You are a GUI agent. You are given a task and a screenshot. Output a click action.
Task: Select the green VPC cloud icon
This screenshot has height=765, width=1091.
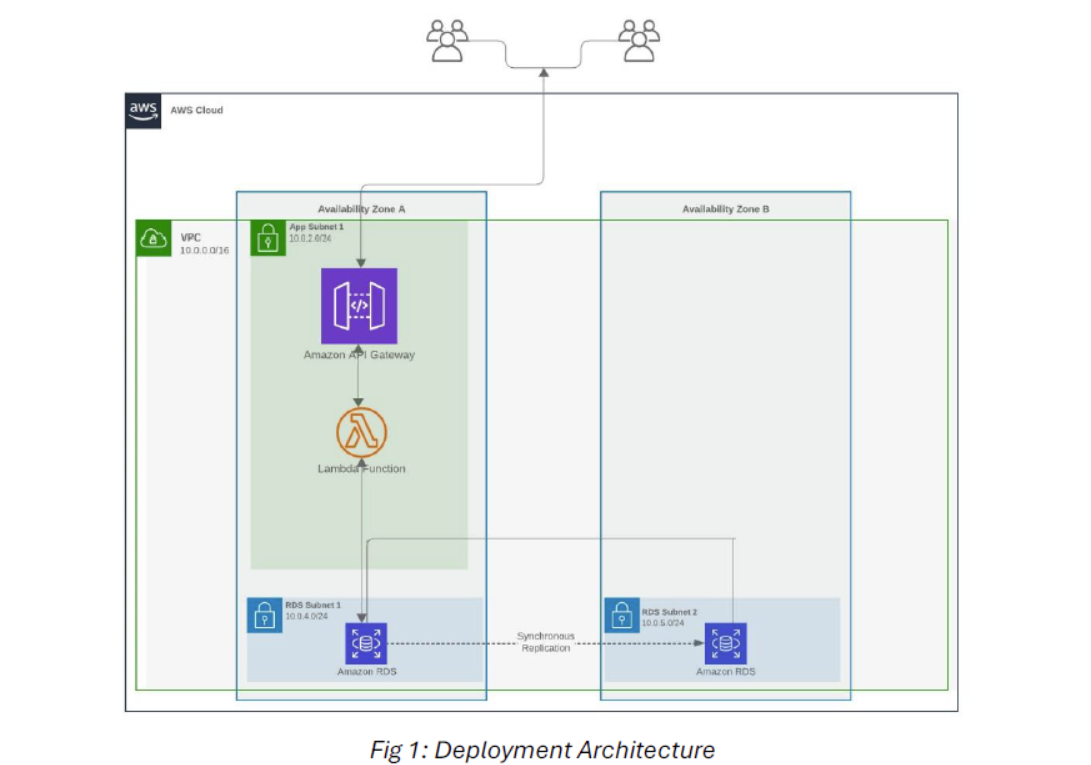click(x=154, y=238)
